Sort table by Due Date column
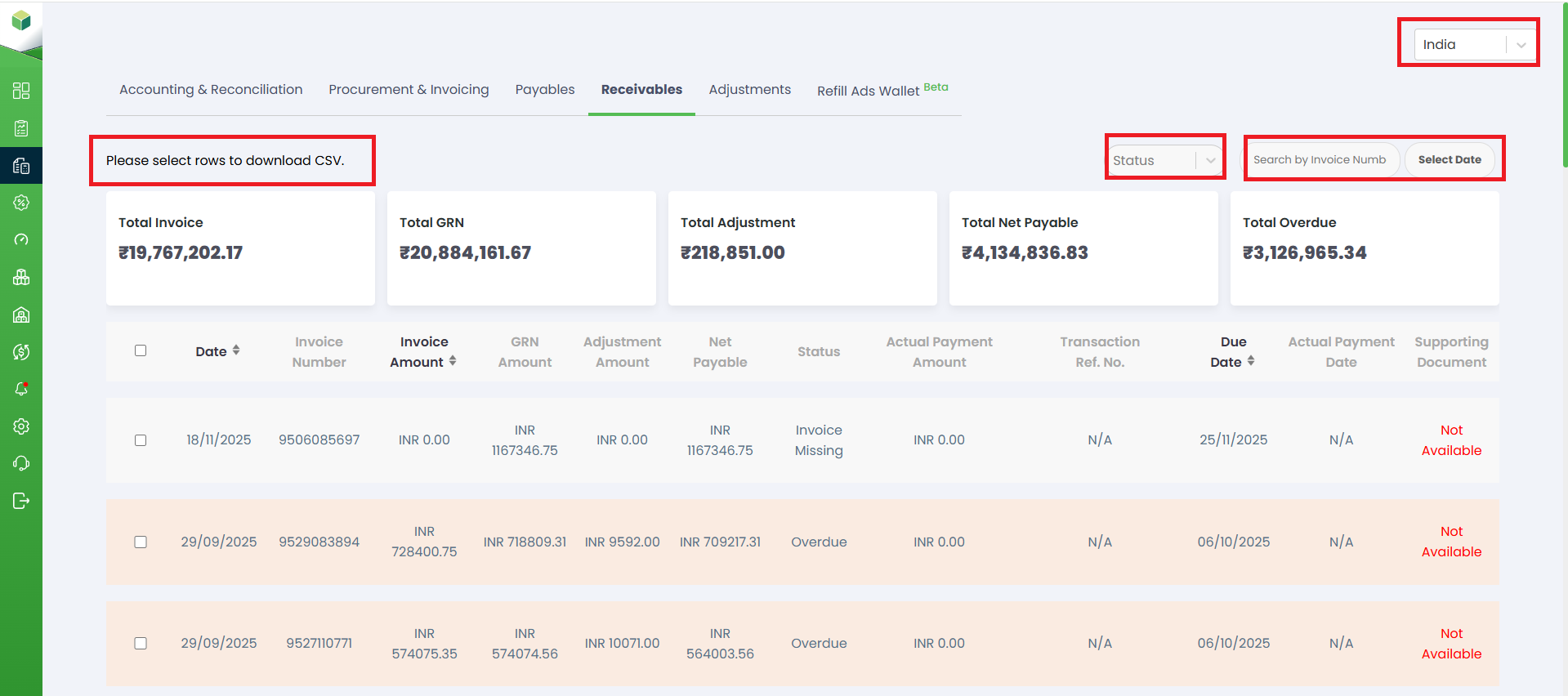1568x696 pixels. [x=1250, y=361]
